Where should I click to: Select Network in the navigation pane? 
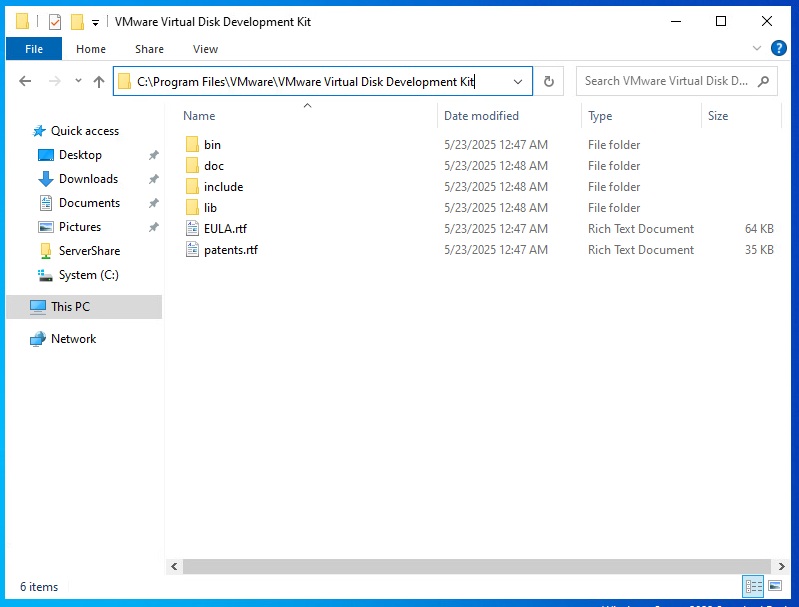pos(73,339)
